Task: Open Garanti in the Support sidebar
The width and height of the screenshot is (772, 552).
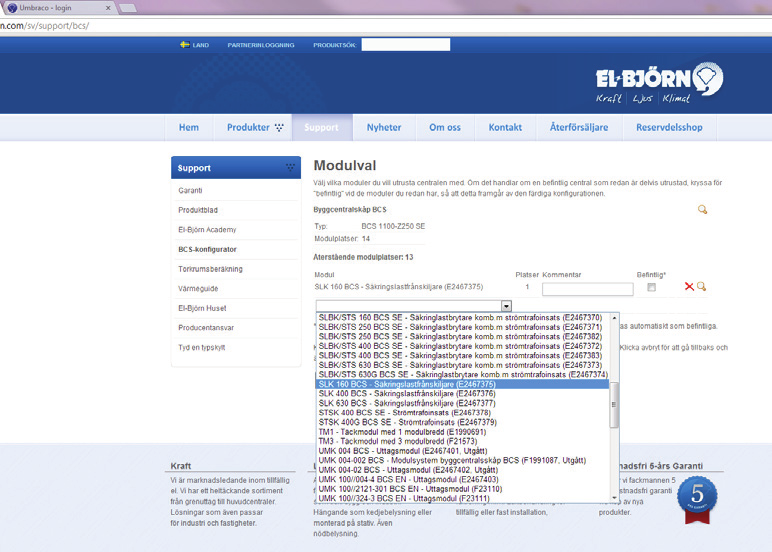Action: point(190,191)
